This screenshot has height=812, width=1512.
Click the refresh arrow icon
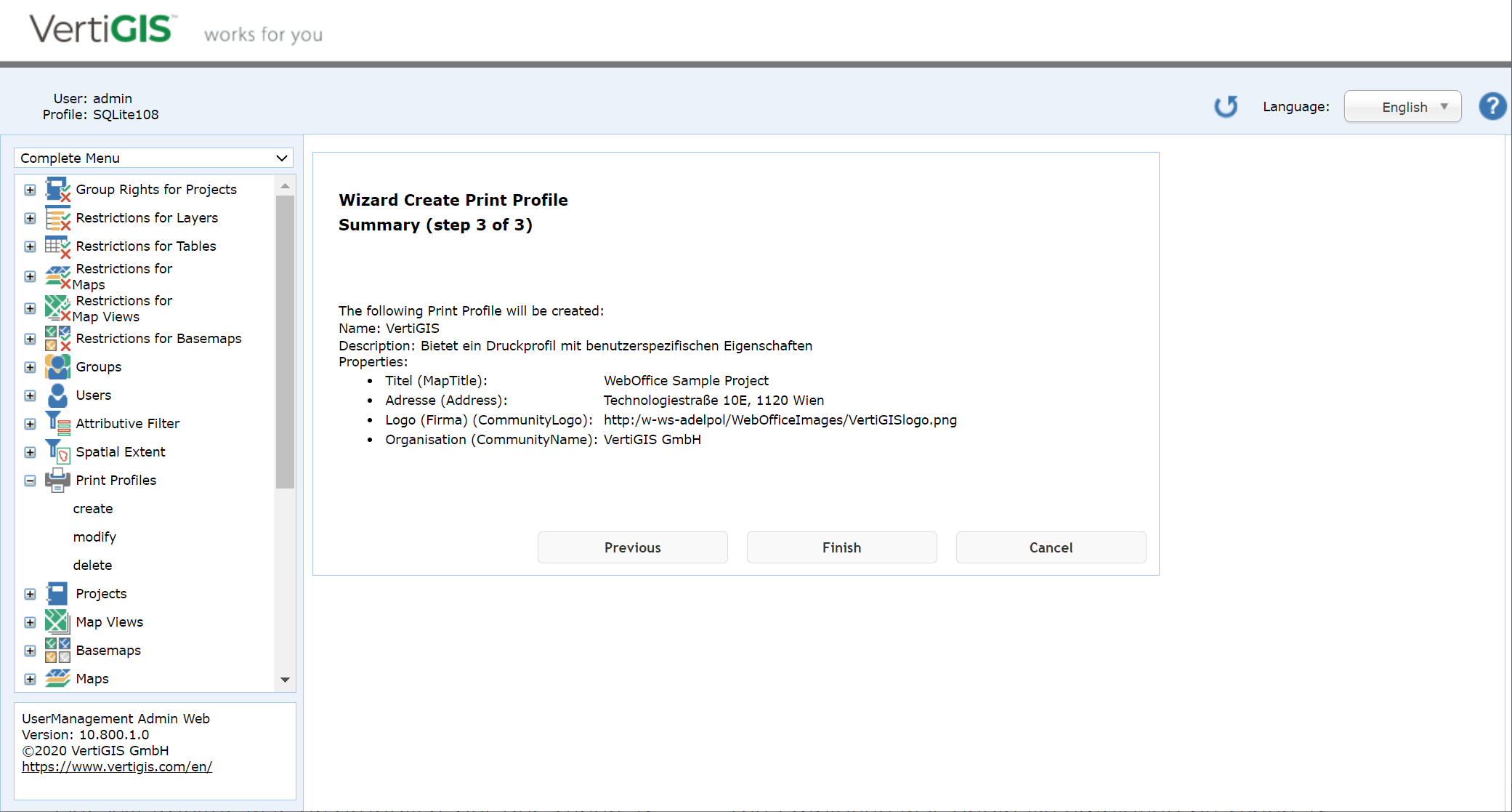[x=1226, y=106]
